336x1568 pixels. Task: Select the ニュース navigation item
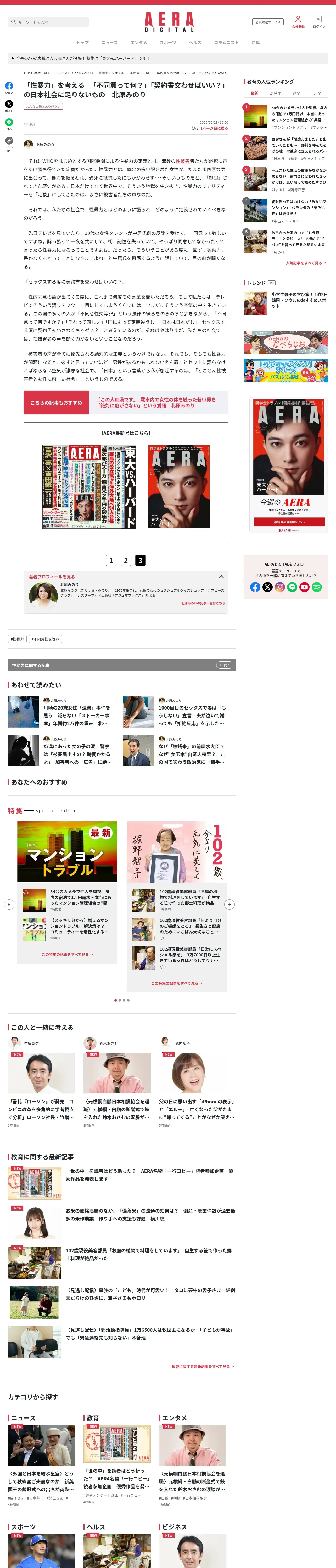click(109, 43)
